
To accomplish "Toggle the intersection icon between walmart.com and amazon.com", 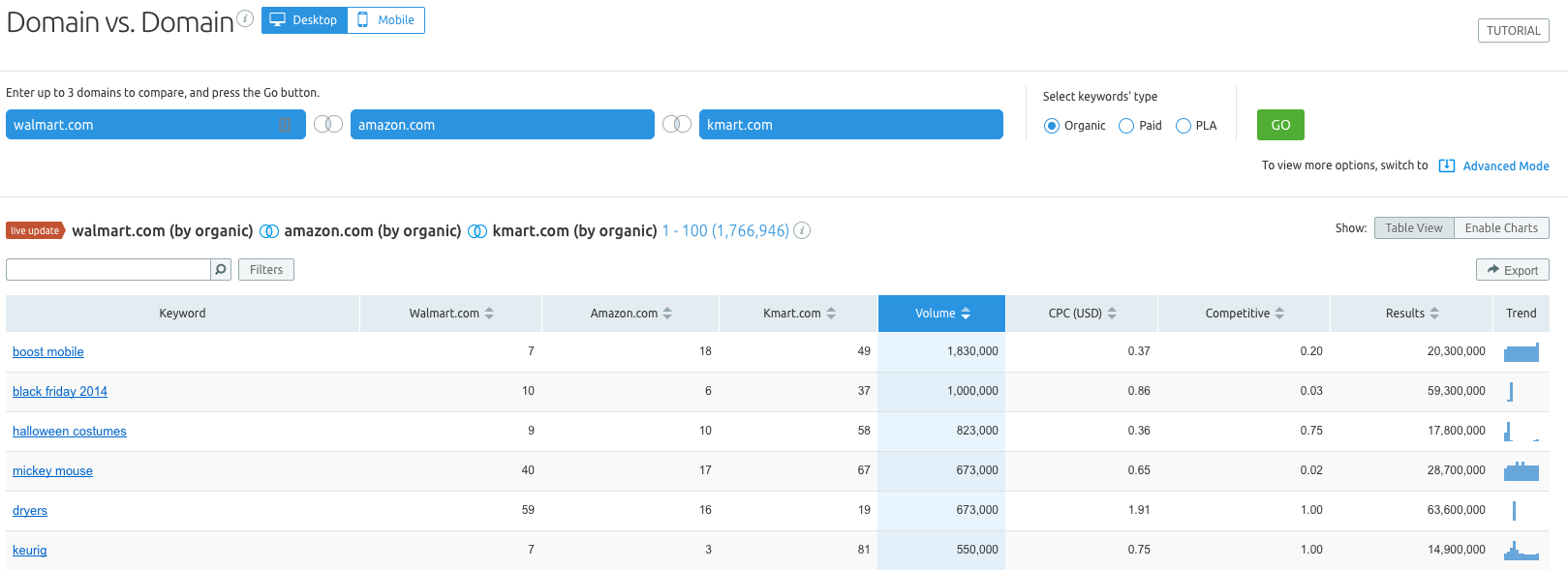I will click(328, 125).
